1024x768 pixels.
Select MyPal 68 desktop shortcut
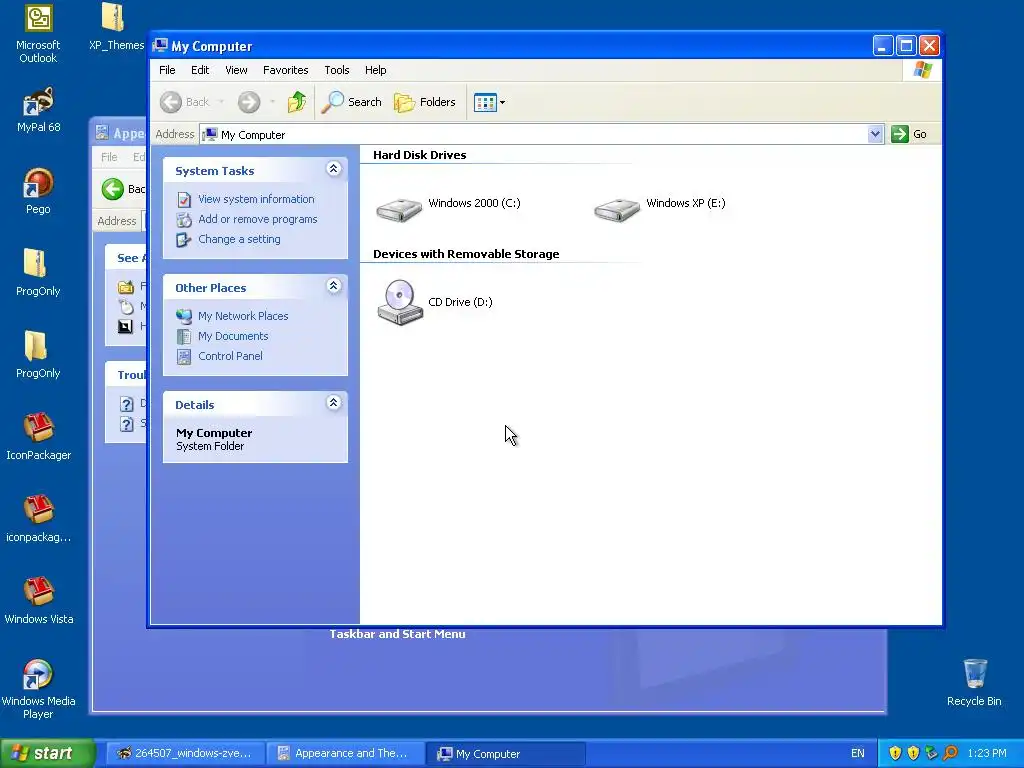click(x=38, y=110)
